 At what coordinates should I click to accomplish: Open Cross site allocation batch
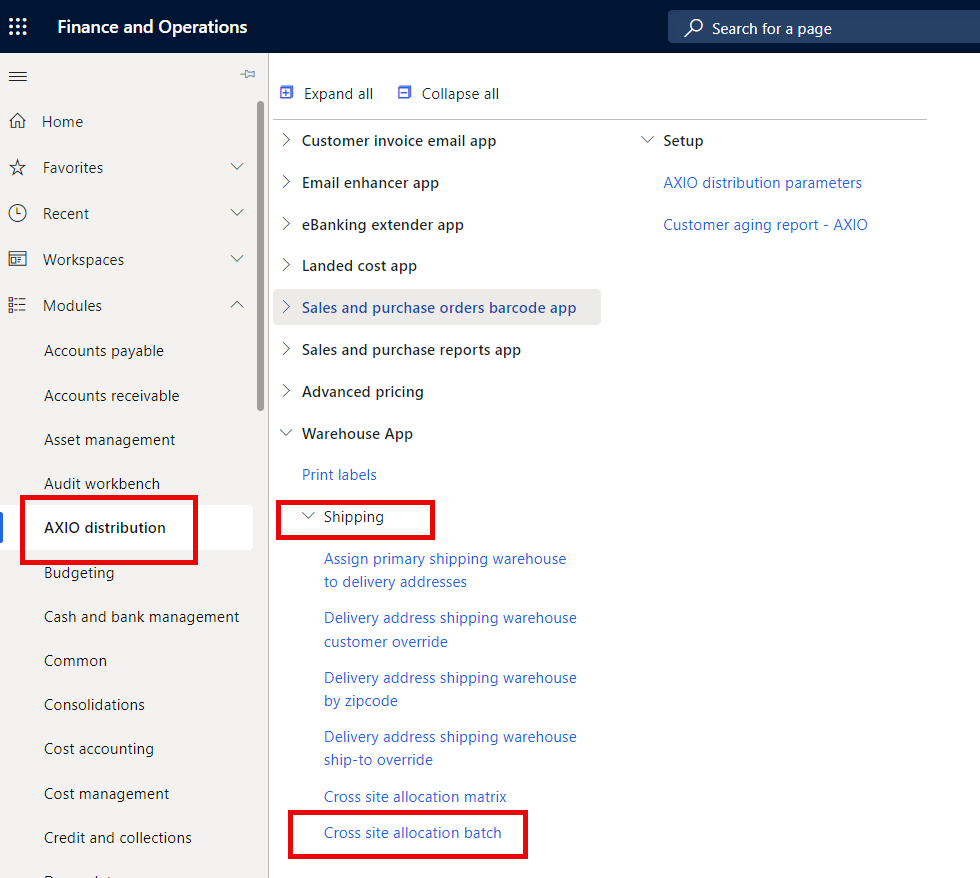tap(412, 832)
